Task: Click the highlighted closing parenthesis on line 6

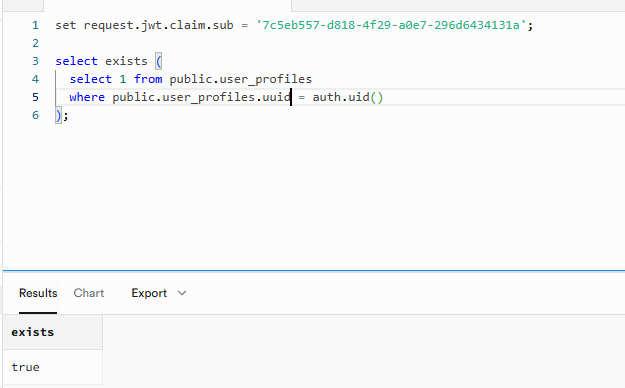Action: [59, 115]
